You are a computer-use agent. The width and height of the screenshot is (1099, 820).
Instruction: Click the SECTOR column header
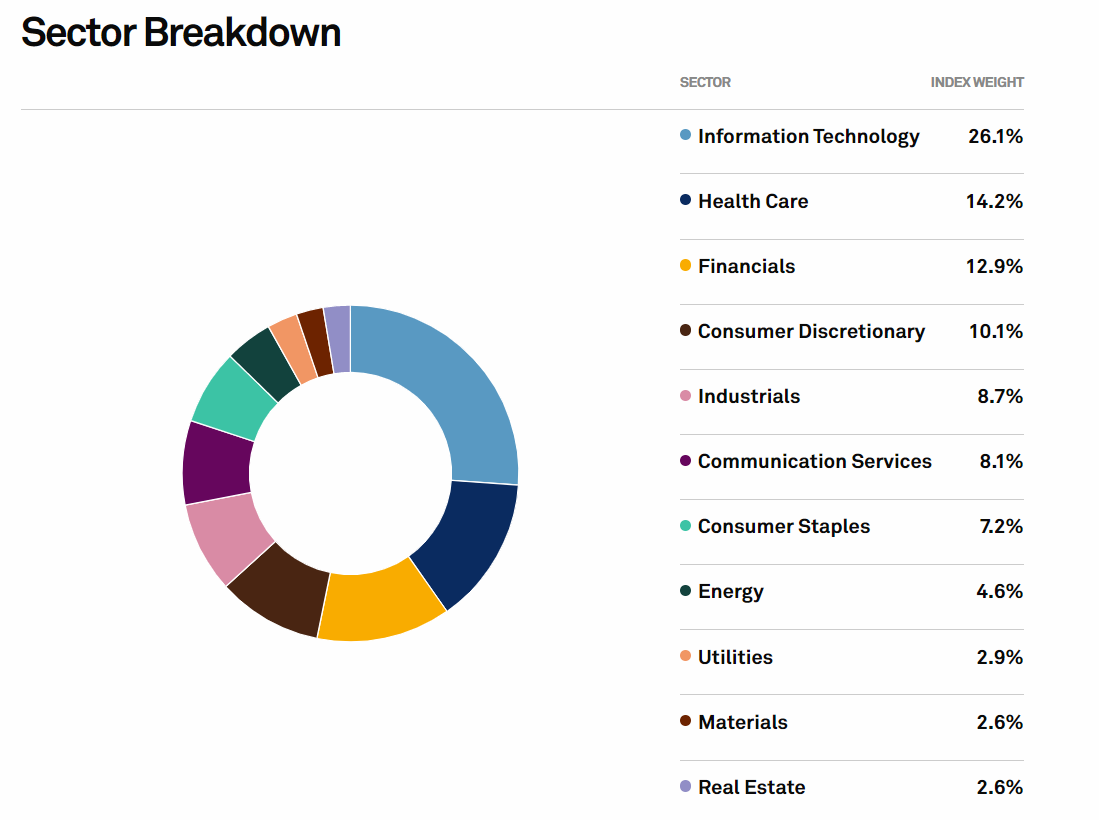[x=705, y=82]
